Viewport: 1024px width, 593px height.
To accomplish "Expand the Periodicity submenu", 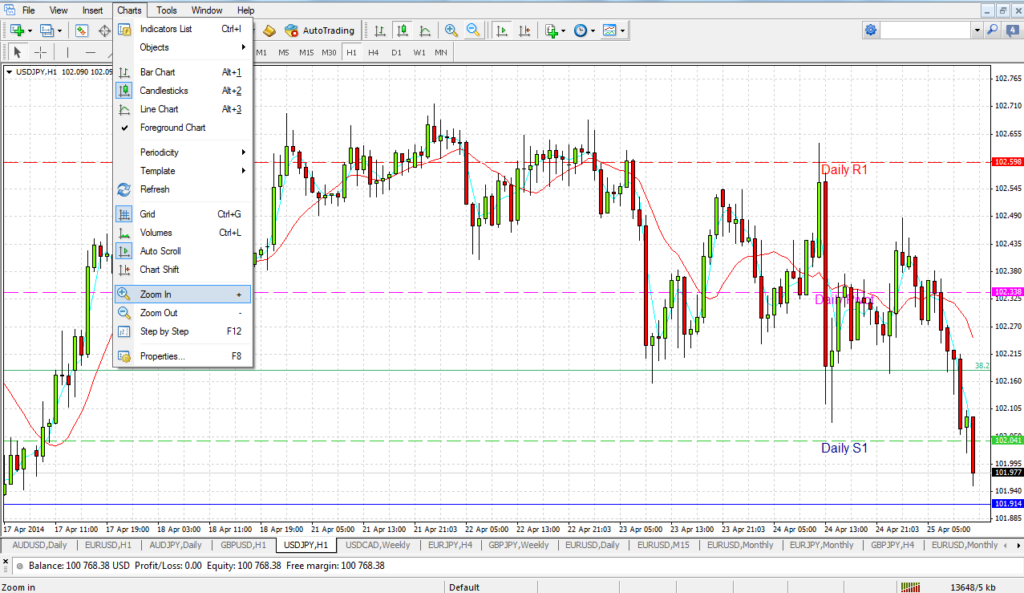I will coord(183,152).
